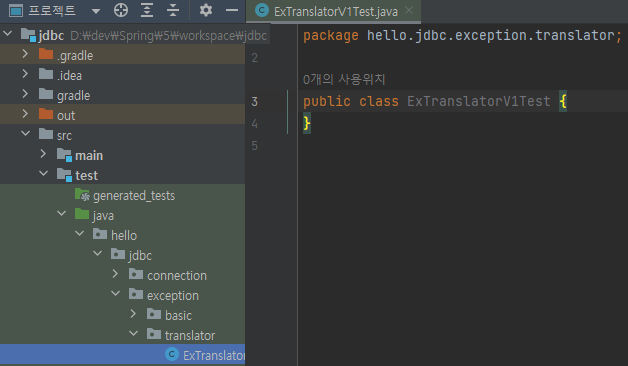
Task: Click line number 3 in the gutter
Action: 255,102
